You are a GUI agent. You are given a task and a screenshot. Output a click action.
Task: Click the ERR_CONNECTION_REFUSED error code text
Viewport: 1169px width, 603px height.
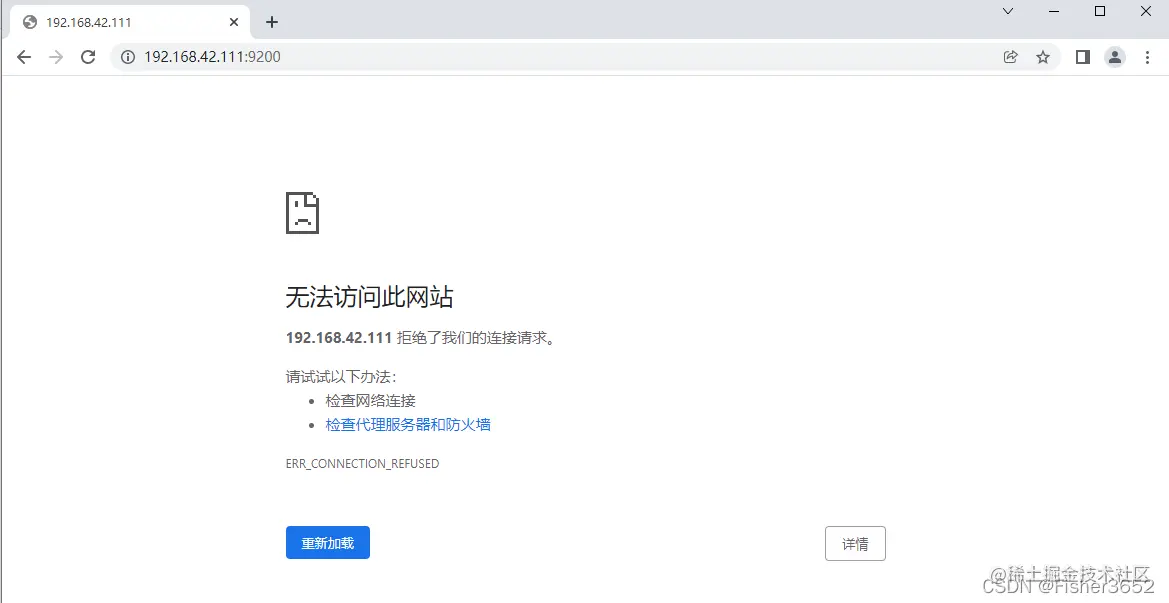[362, 463]
